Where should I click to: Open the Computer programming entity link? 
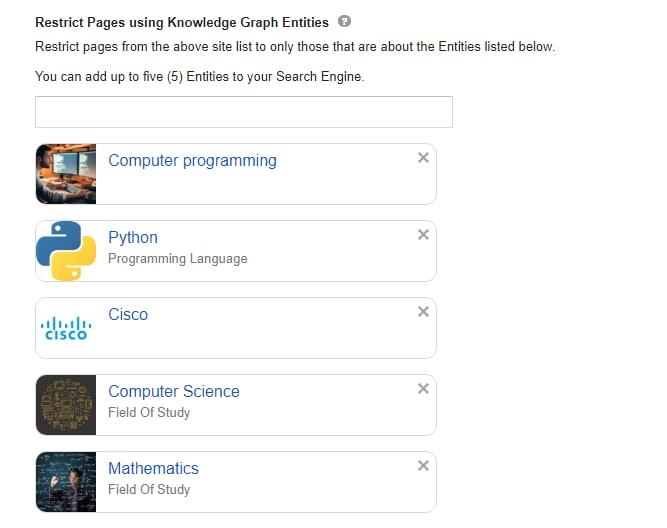(x=192, y=160)
